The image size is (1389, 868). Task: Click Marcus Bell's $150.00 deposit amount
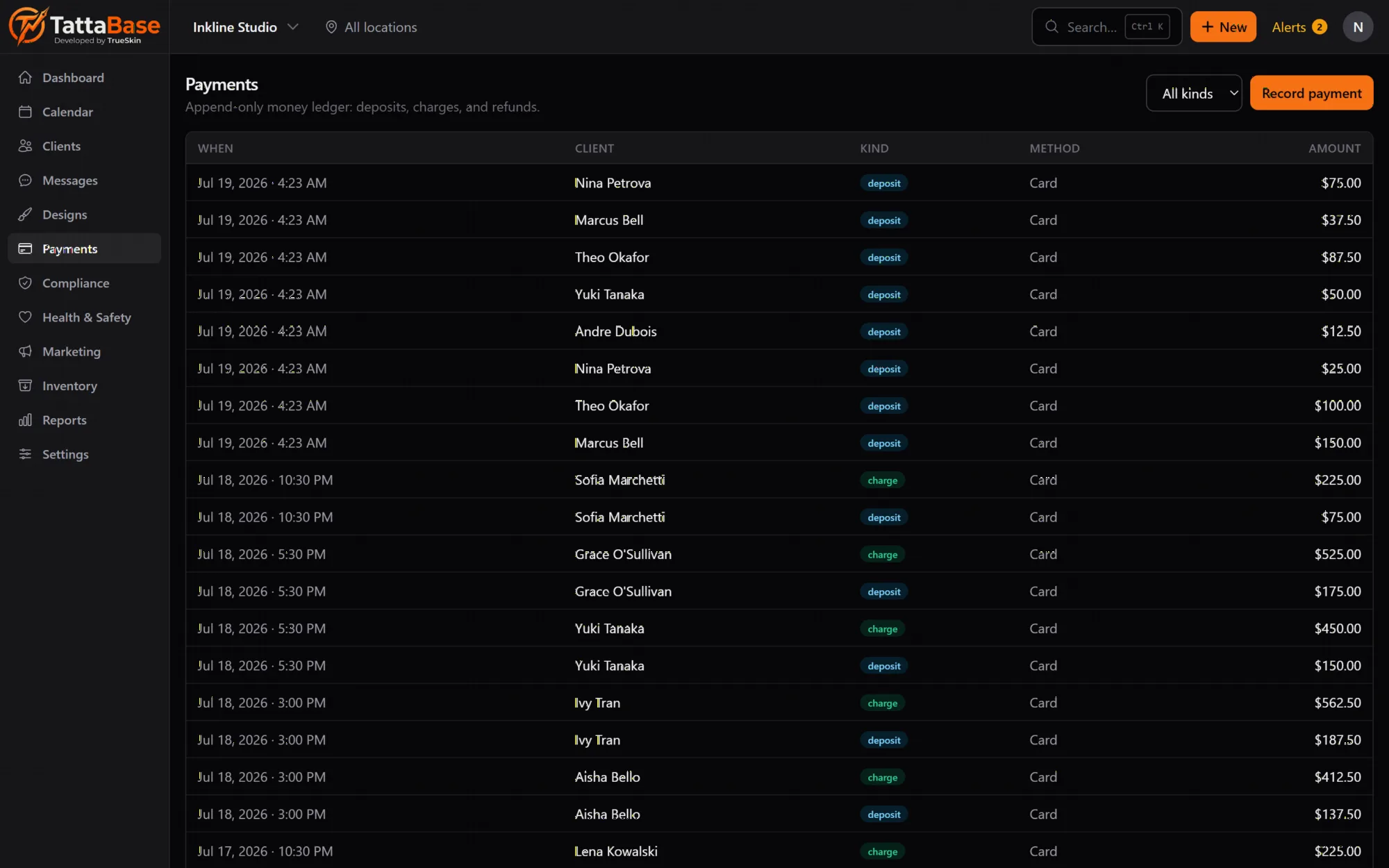1337,443
